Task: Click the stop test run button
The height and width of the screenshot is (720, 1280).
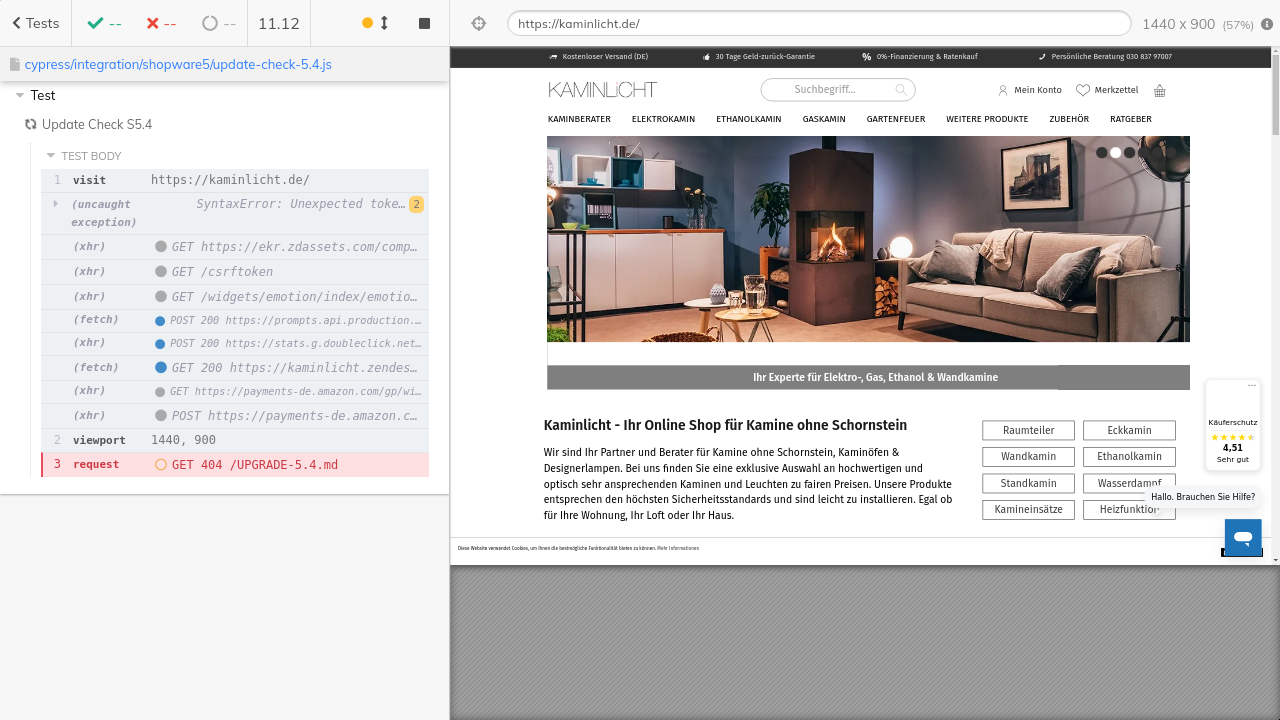Action: [424, 23]
